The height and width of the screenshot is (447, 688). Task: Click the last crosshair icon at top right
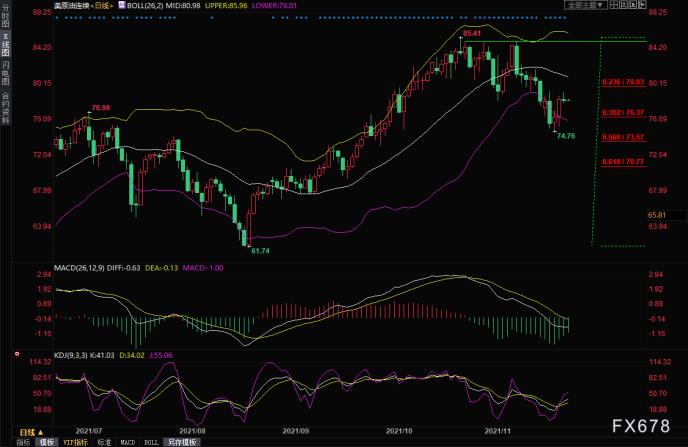(x=642, y=5)
